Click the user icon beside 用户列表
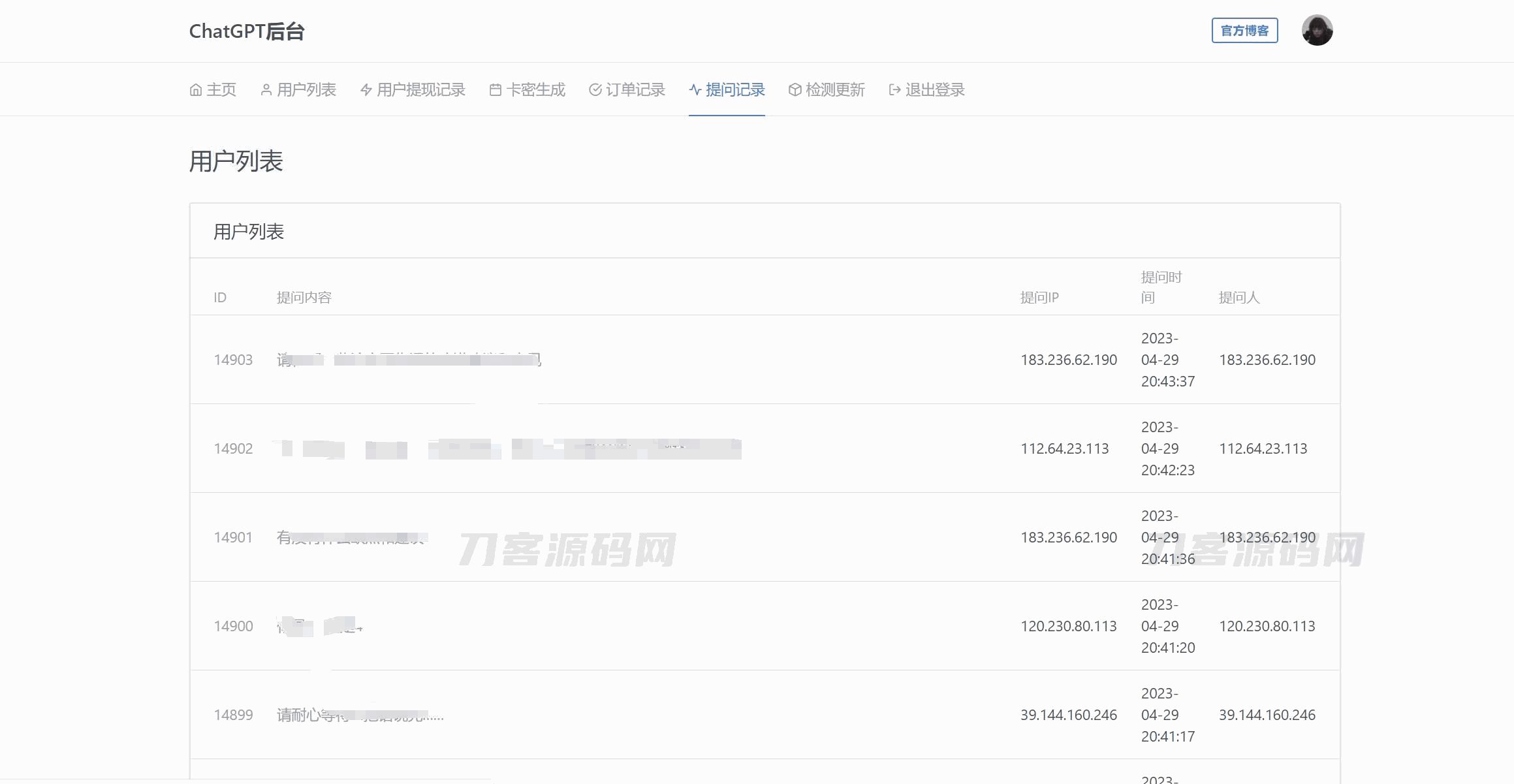This screenshot has height=784, width=1514. tap(266, 90)
